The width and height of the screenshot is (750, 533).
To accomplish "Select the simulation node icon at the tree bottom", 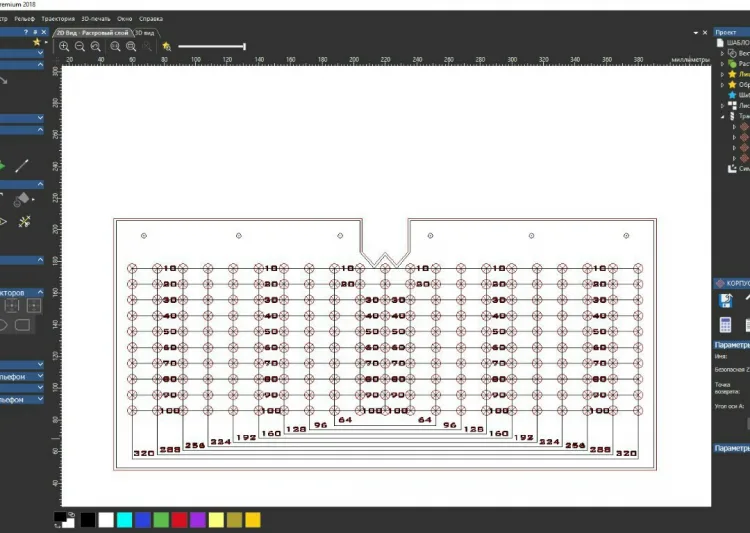I will coord(732,168).
